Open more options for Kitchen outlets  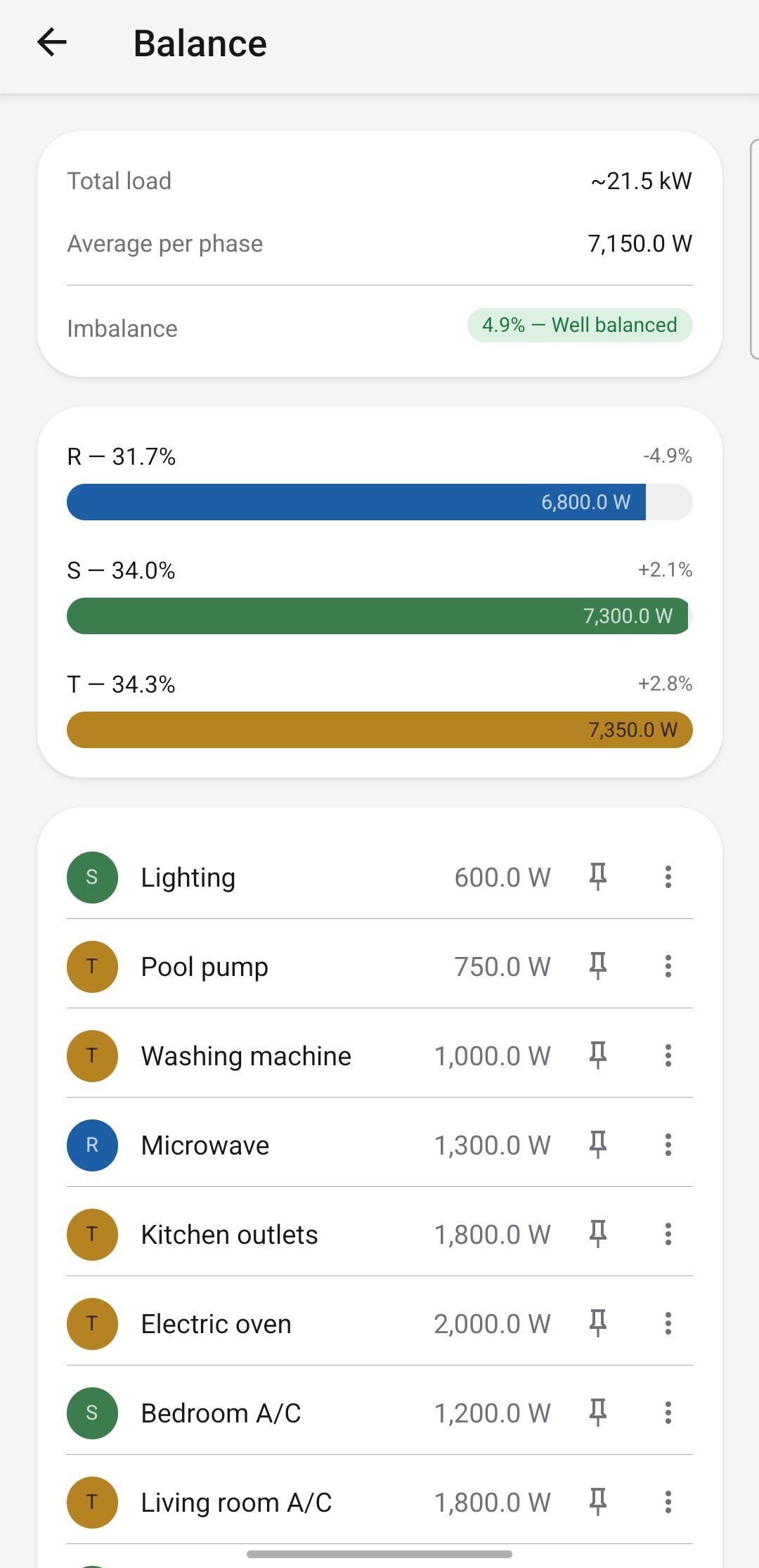[668, 1234]
